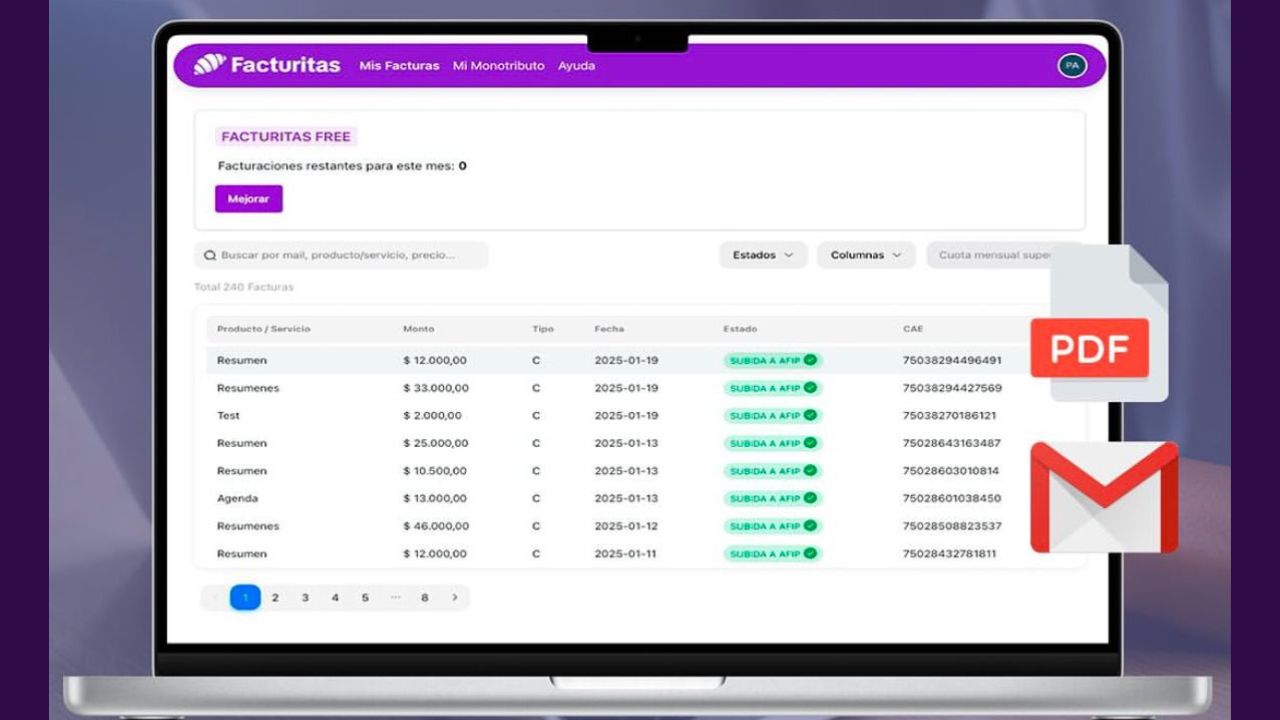
Task: Open the Mis Facturas menu item
Action: (x=399, y=66)
